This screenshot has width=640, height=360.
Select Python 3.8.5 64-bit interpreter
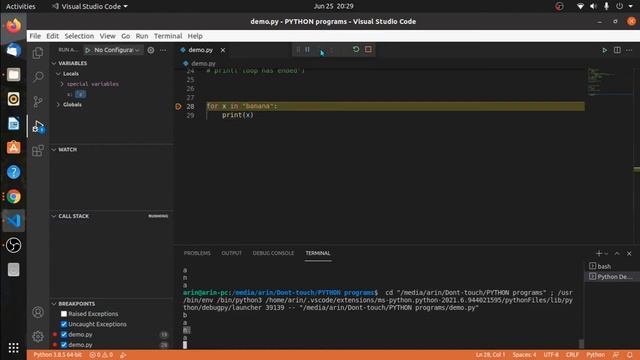pos(58,355)
